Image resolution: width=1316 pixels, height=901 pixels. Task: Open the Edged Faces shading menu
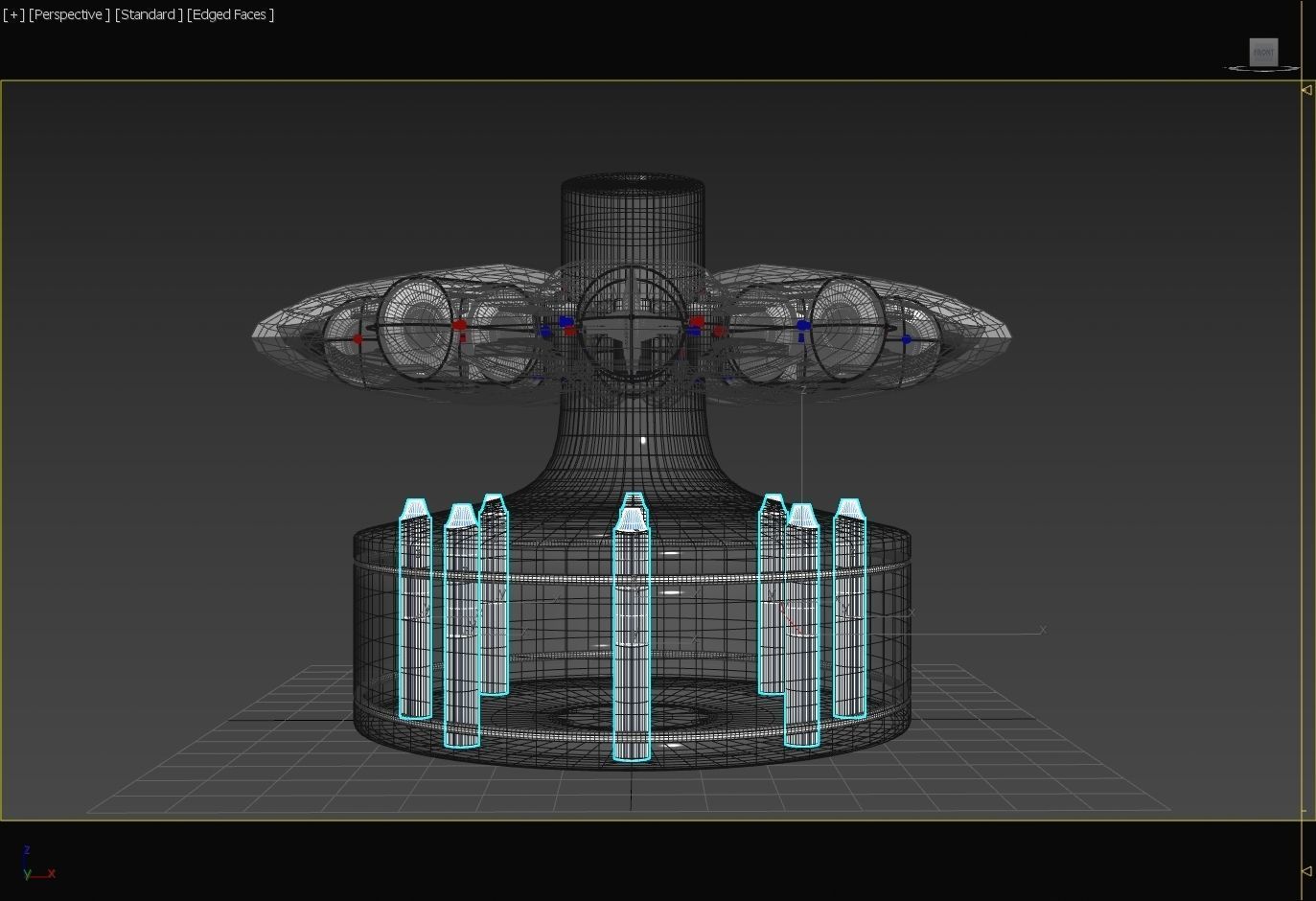point(231,14)
